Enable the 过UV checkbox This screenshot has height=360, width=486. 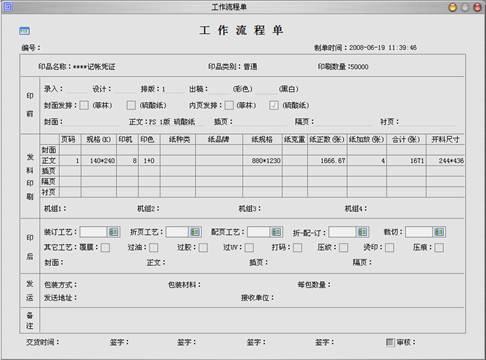pyautogui.click(x=249, y=247)
